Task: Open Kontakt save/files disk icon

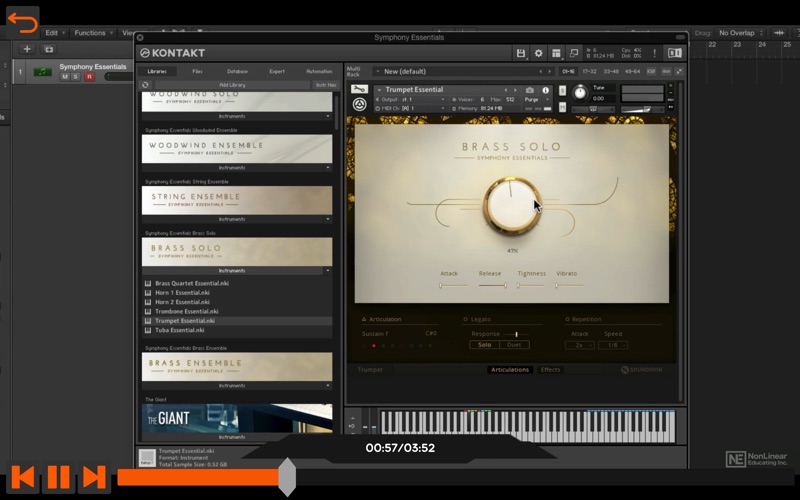Action: 520,53
